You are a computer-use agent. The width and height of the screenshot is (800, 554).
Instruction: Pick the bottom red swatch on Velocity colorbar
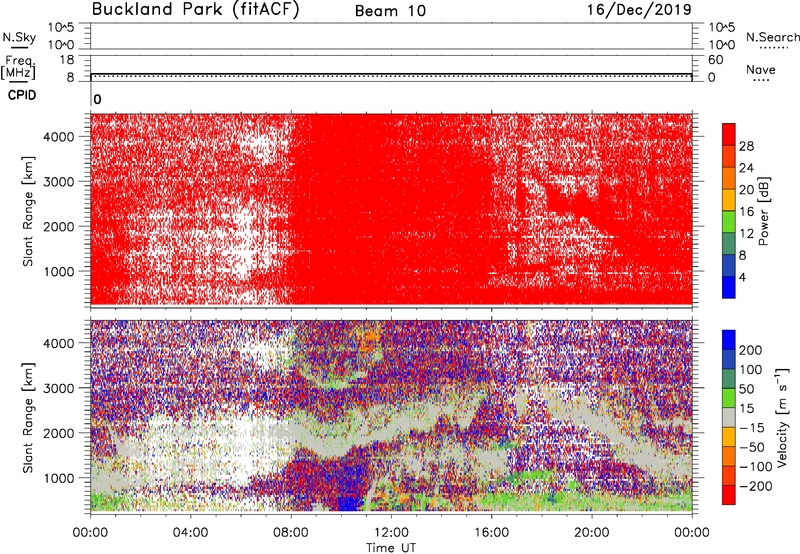click(x=729, y=495)
